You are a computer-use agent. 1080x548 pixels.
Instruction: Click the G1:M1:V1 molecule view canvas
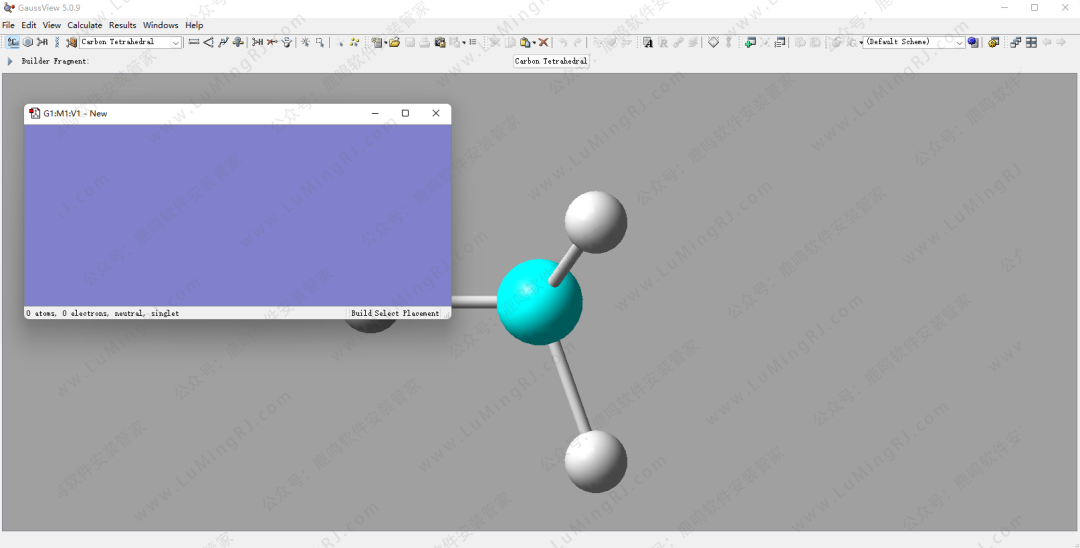coord(237,215)
